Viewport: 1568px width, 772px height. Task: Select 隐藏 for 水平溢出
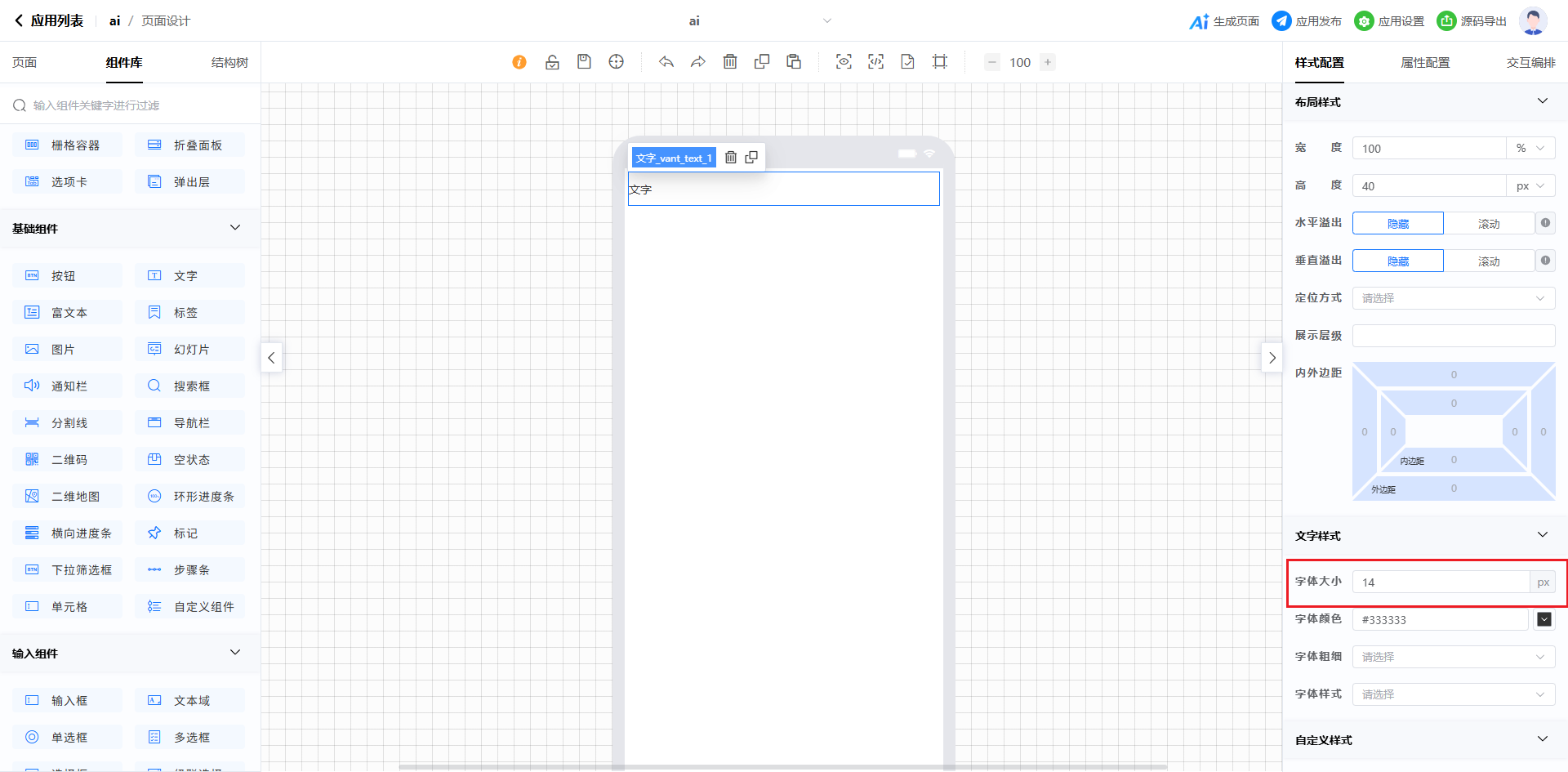[1397, 224]
